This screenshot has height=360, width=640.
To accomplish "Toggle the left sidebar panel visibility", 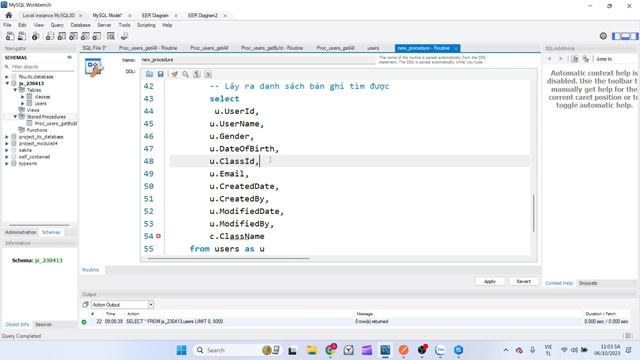I will (x=616, y=36).
